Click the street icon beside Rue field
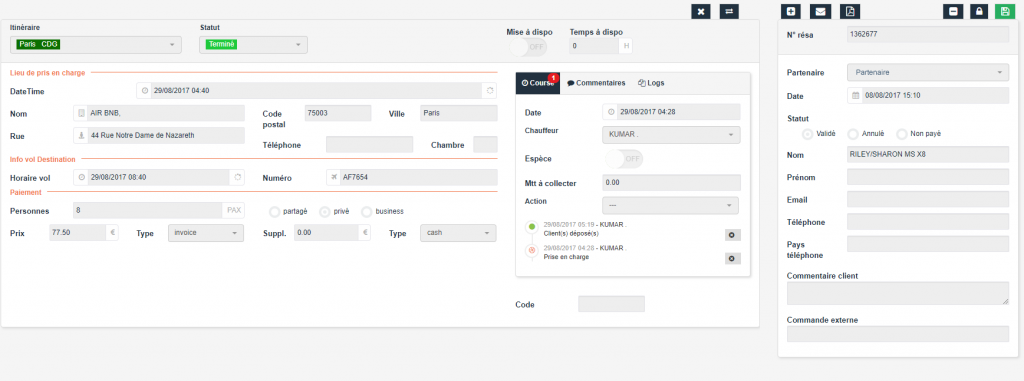Image resolution: width=1024 pixels, height=381 pixels. pos(81,136)
